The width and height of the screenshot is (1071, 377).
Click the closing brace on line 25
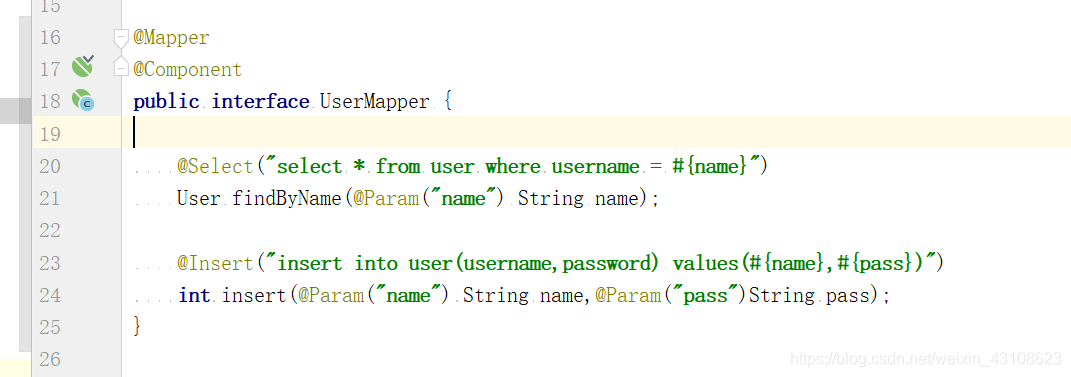pyautogui.click(x=137, y=326)
